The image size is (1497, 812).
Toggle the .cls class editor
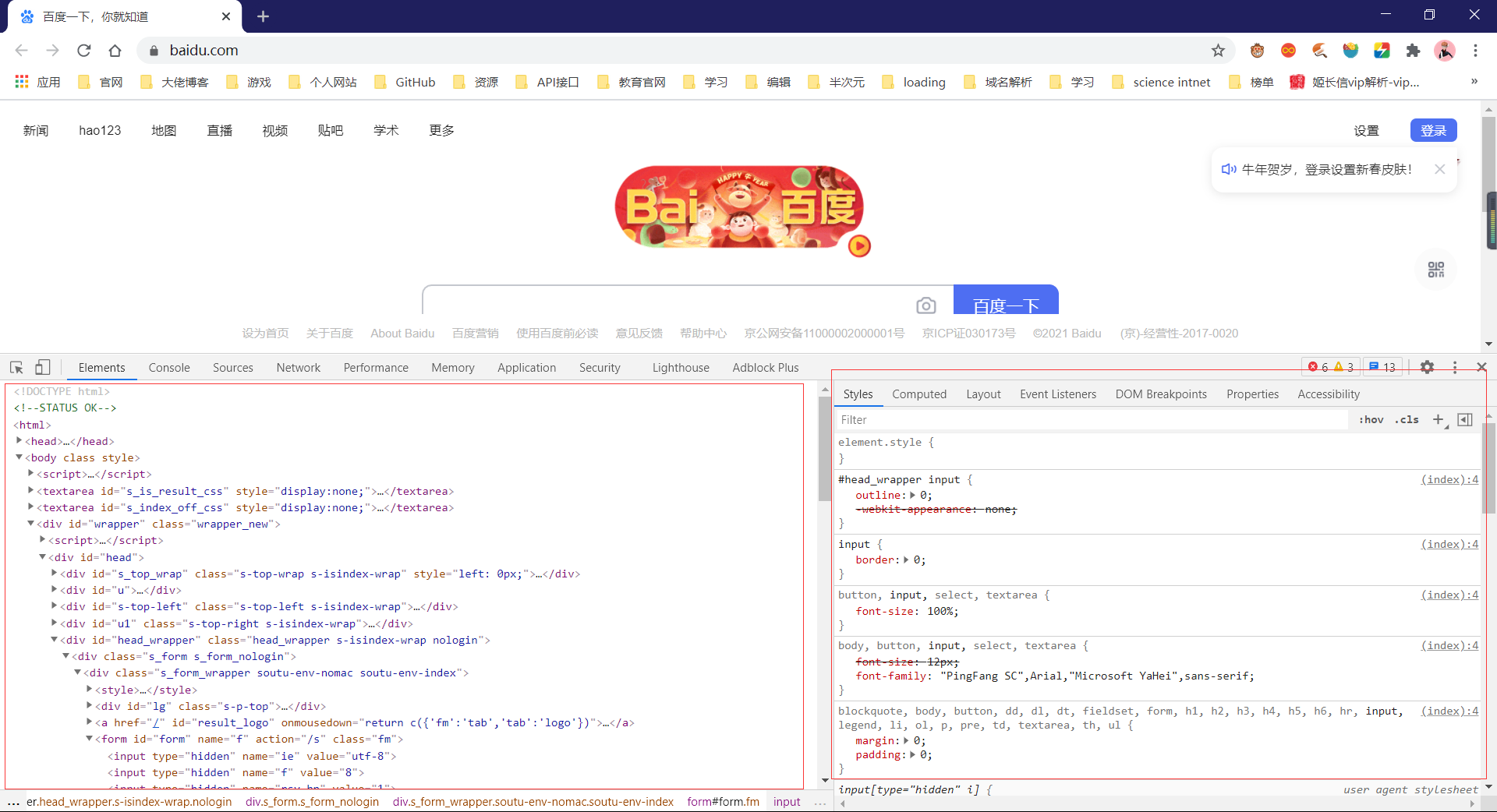tap(1407, 420)
